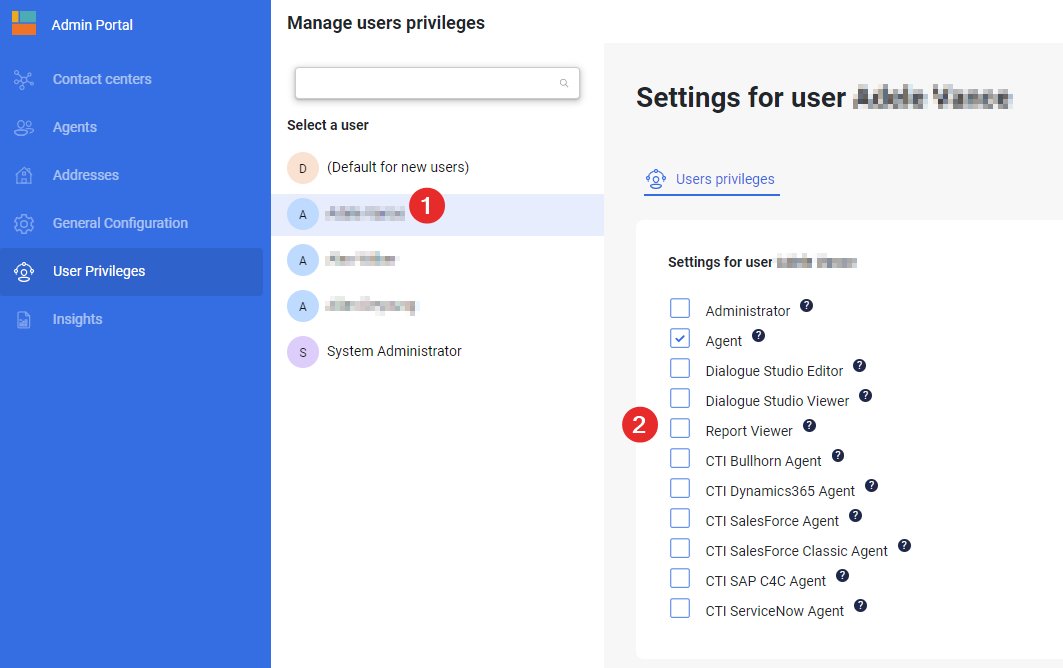Image resolution: width=1063 pixels, height=668 pixels.
Task: Click the Agents sidebar icon
Action: [24, 127]
